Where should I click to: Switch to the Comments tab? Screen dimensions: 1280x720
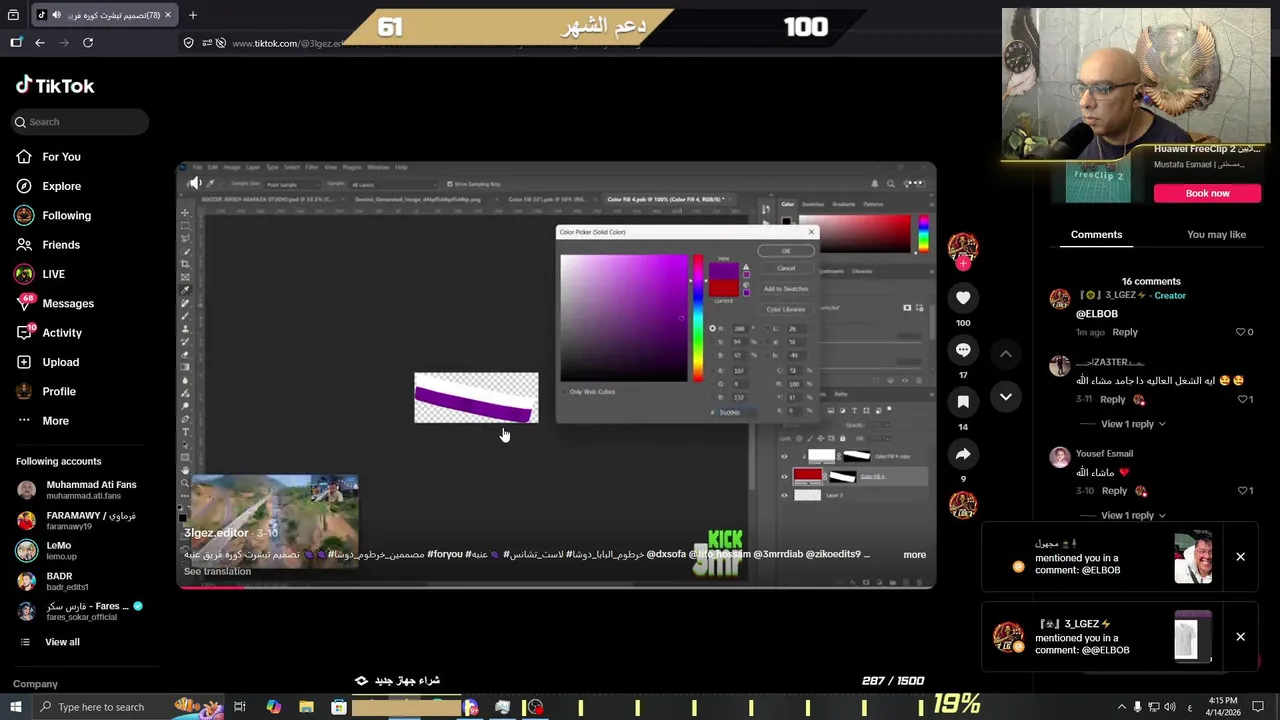(x=1096, y=235)
